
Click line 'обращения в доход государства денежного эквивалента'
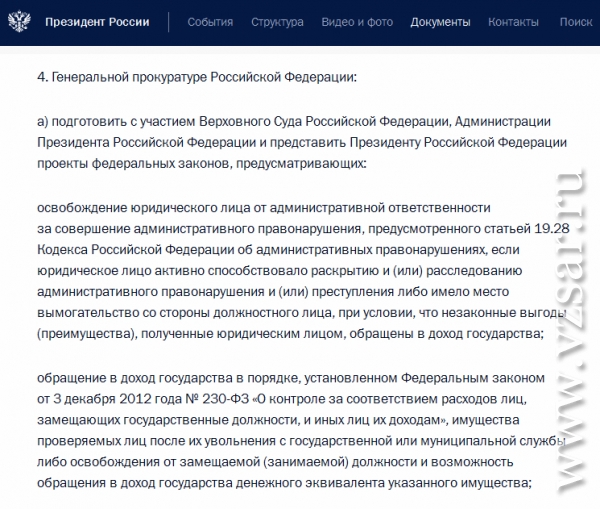point(284,483)
